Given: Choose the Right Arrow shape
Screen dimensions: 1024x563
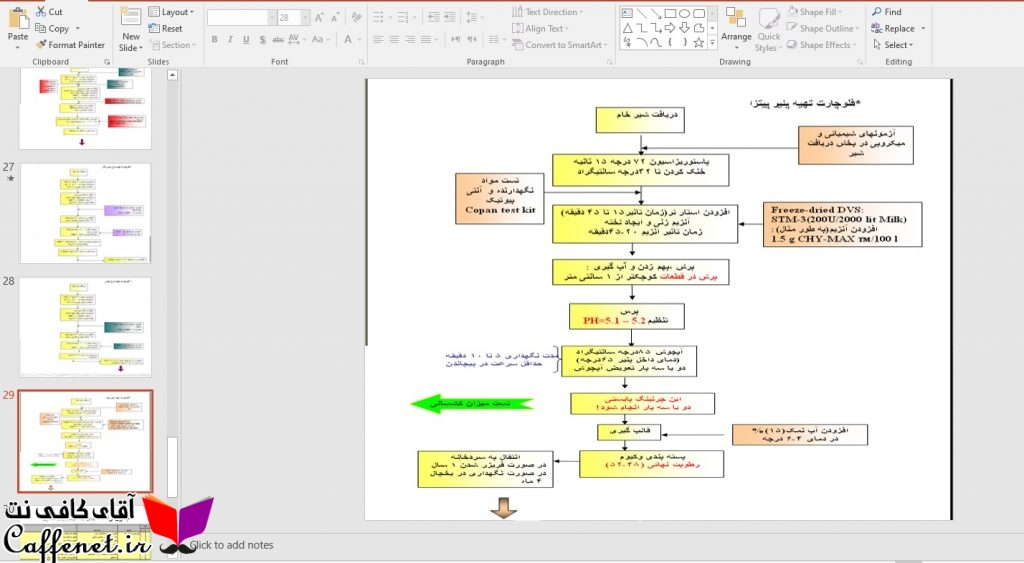Looking at the screenshot, I should (670, 27).
